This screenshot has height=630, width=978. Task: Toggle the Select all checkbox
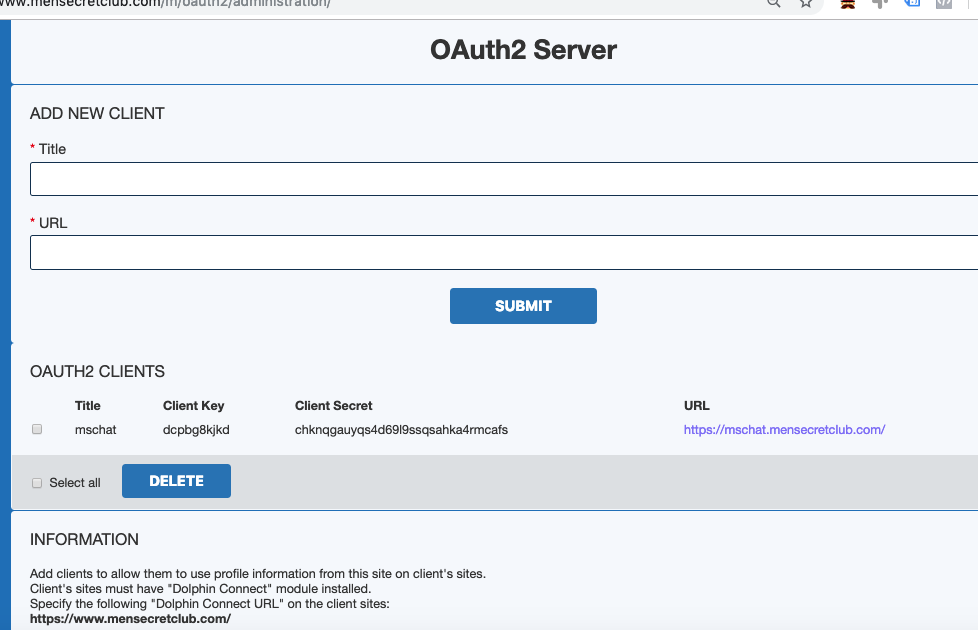tap(37, 483)
